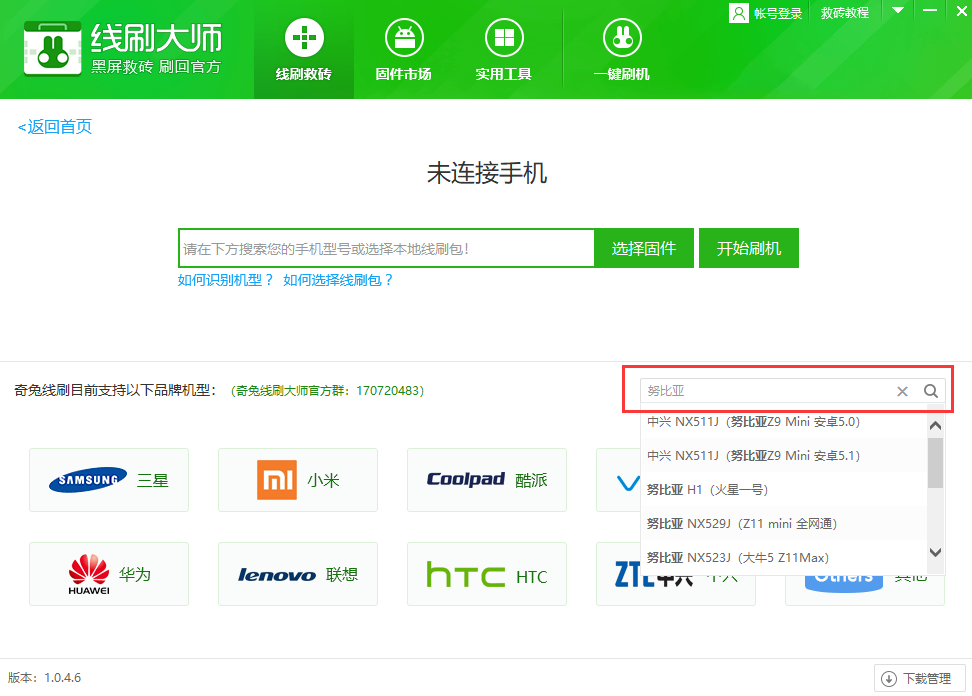Minimize the 线刷大师 window
Image resolution: width=972 pixels, height=696 pixels.
929,11
